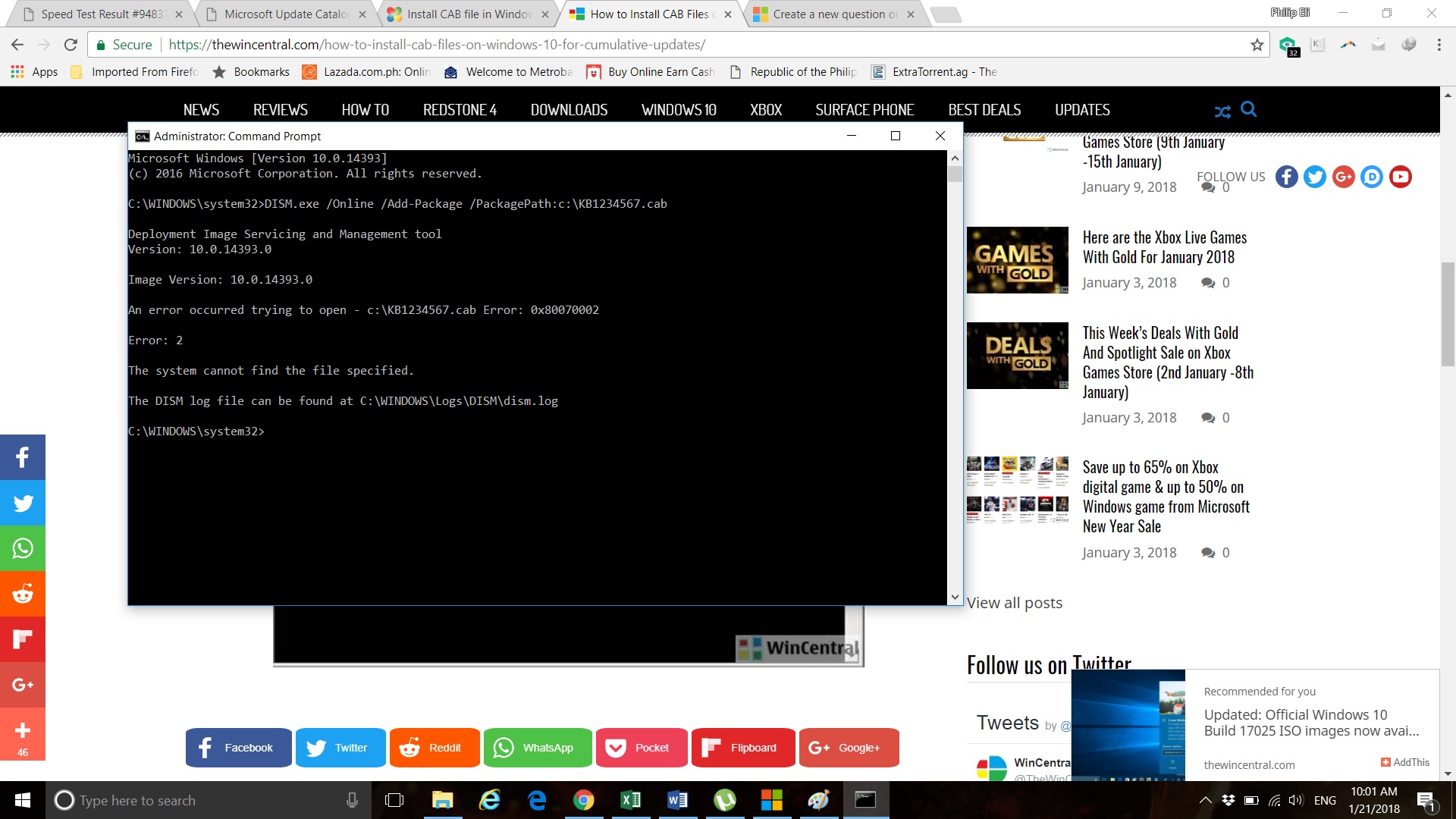The height and width of the screenshot is (819, 1456).
Task: Open Xbox Games With Gold thumbnail
Action: pyautogui.click(x=1017, y=260)
